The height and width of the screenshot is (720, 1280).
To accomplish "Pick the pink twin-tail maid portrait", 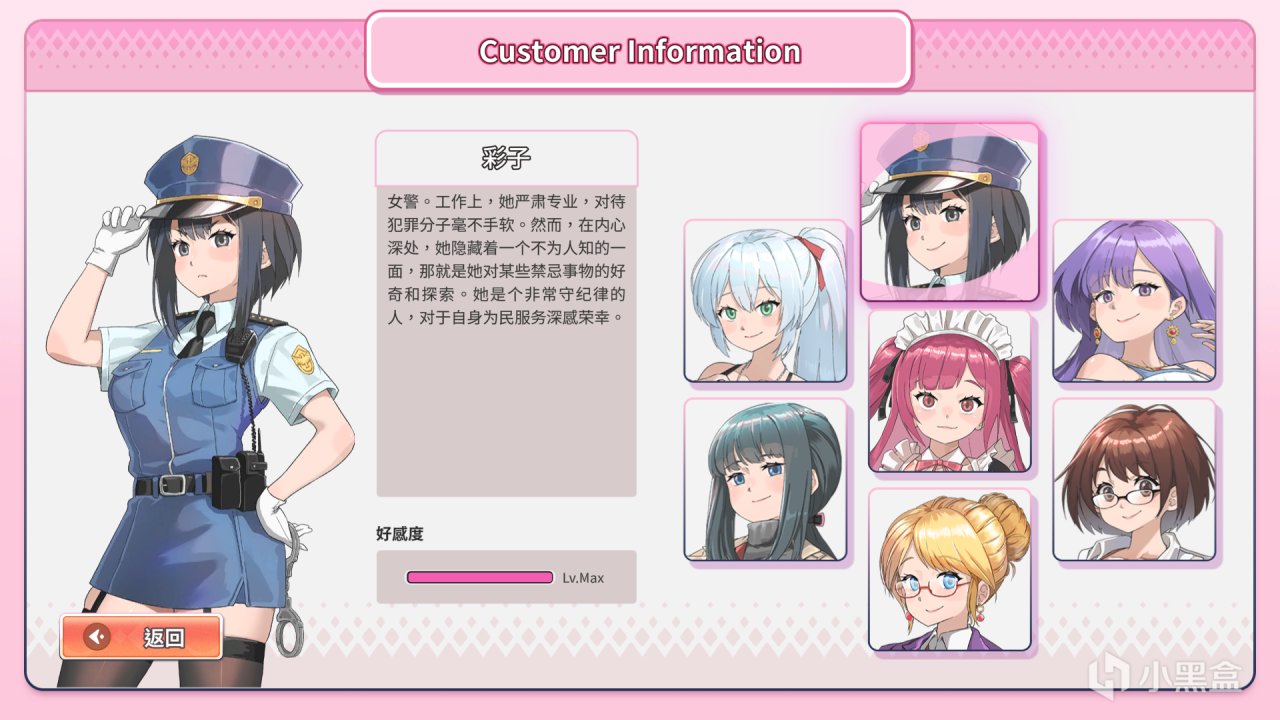I will coord(949,391).
